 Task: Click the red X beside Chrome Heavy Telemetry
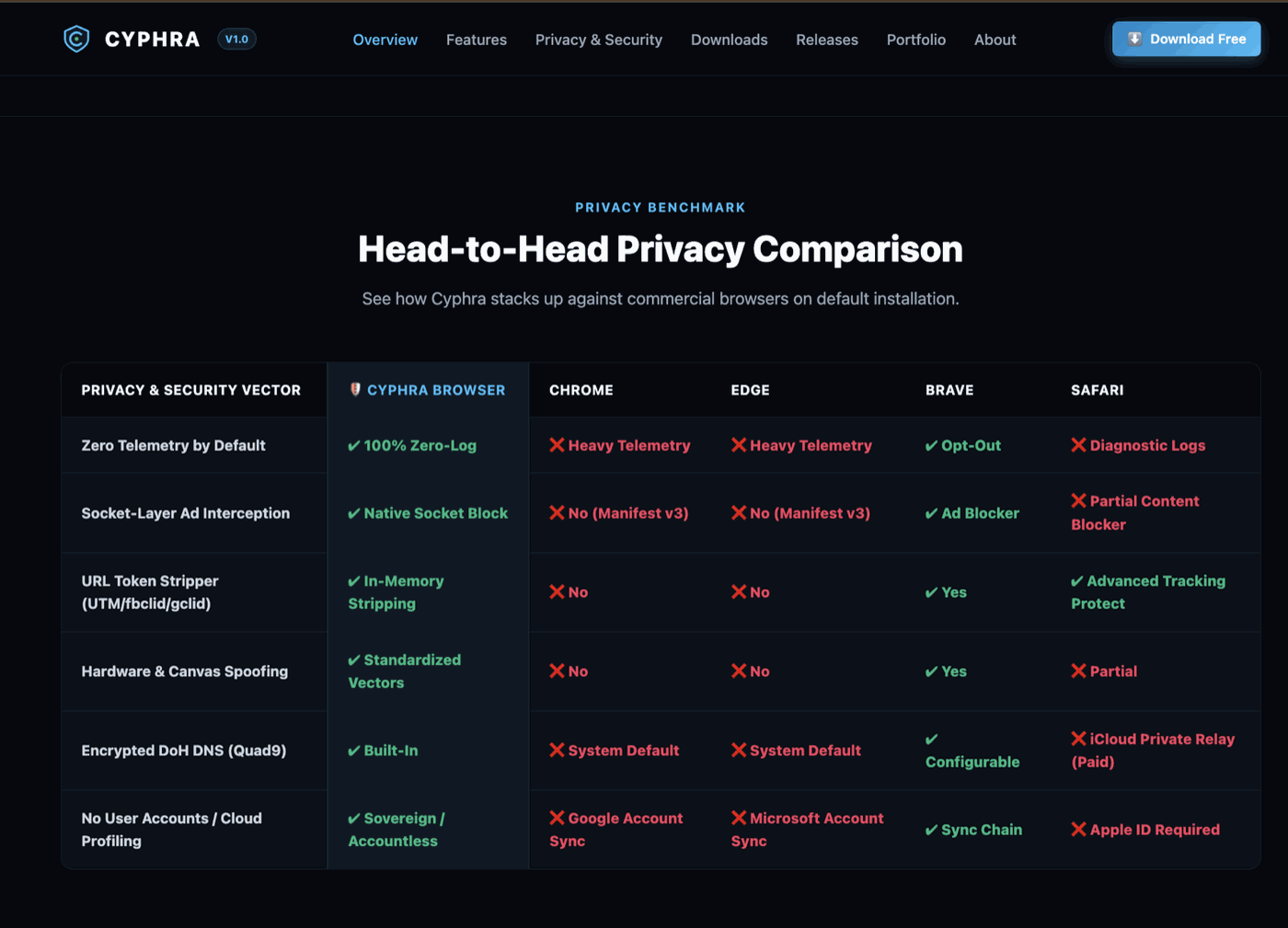[557, 445]
